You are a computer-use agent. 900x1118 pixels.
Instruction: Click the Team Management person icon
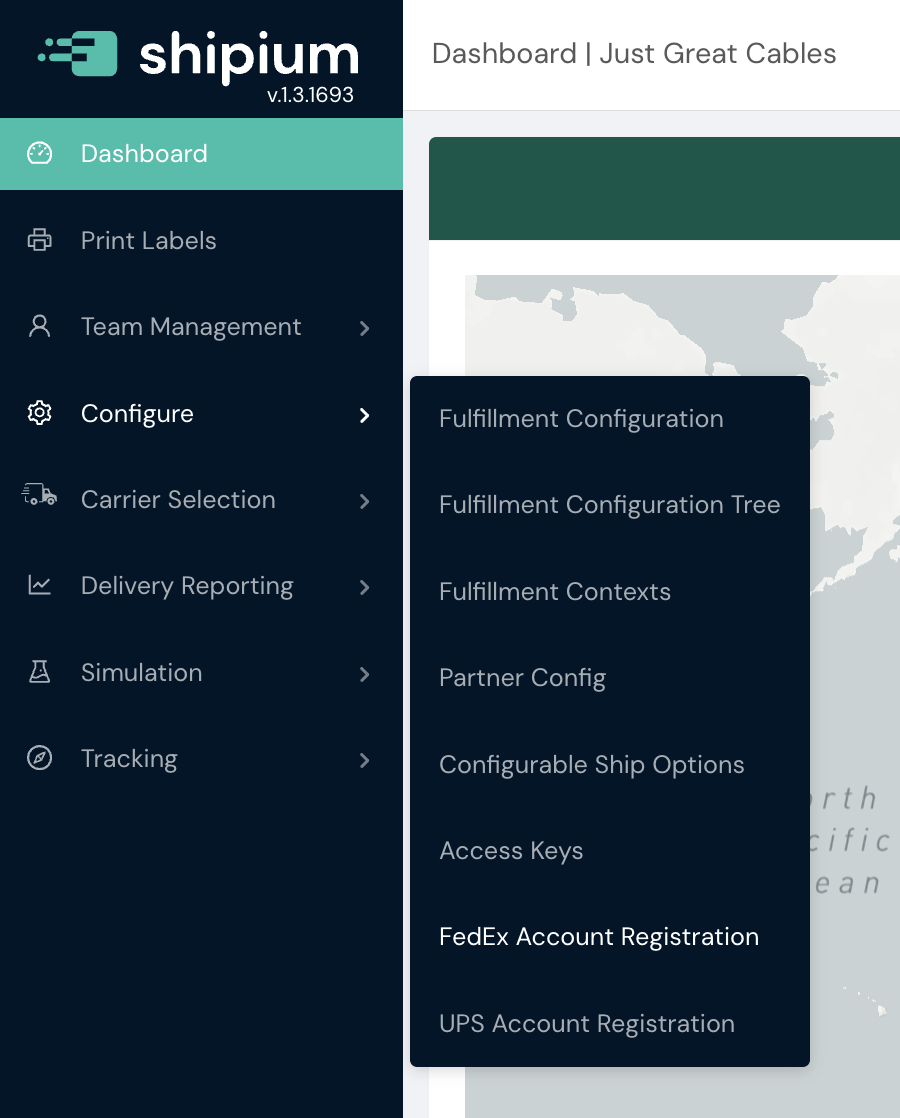click(39, 327)
